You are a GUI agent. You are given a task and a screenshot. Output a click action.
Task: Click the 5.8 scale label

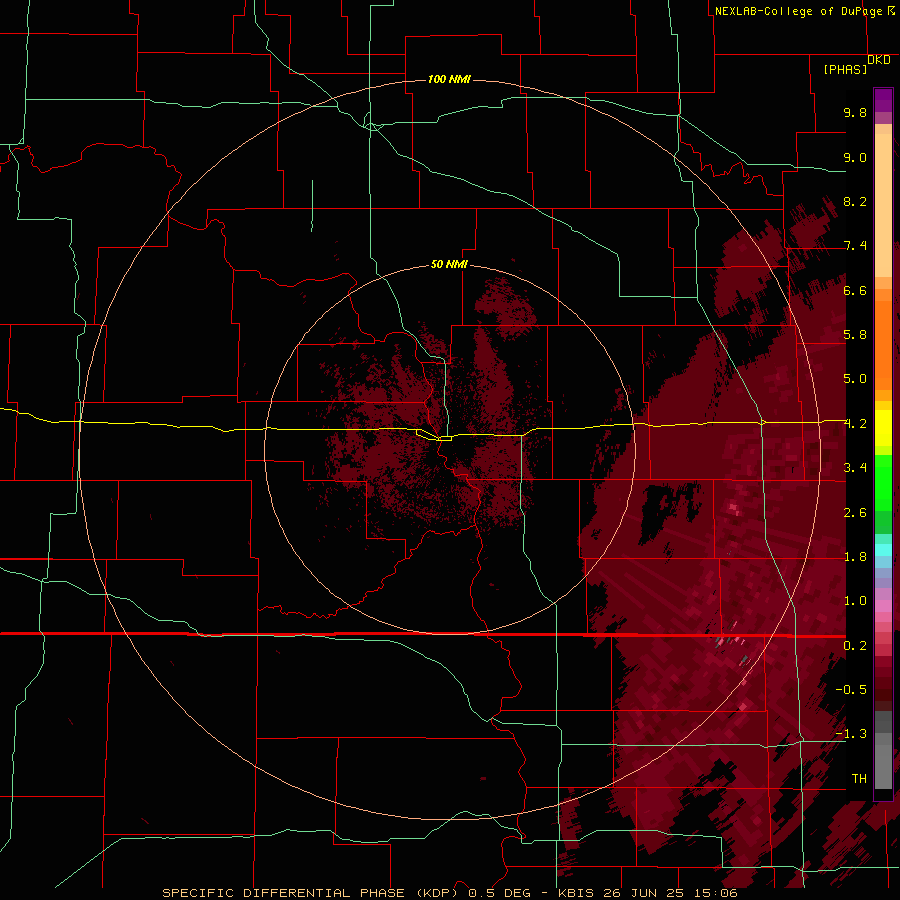coord(855,335)
